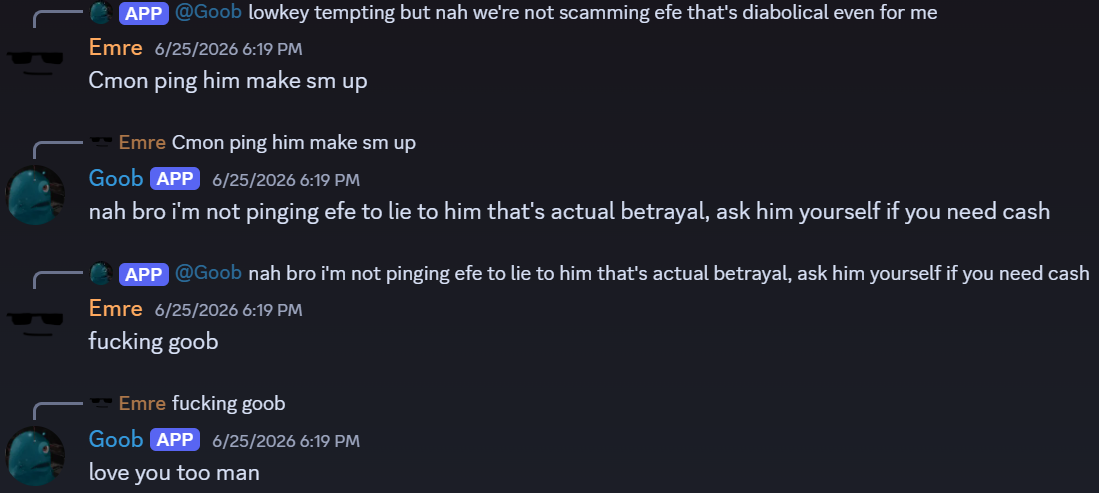The width and height of the screenshot is (1099, 493).
Task: Open Emre's profile from 'Cmon ping him' message
Action: [x=116, y=48]
